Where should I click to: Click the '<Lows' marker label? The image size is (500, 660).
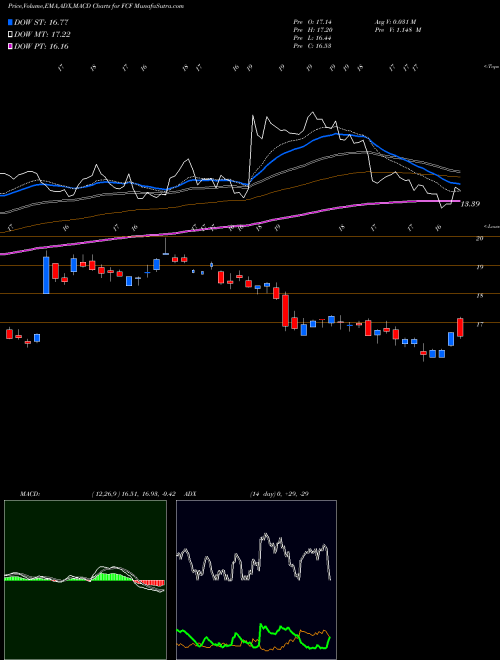pyautogui.click(x=492, y=226)
